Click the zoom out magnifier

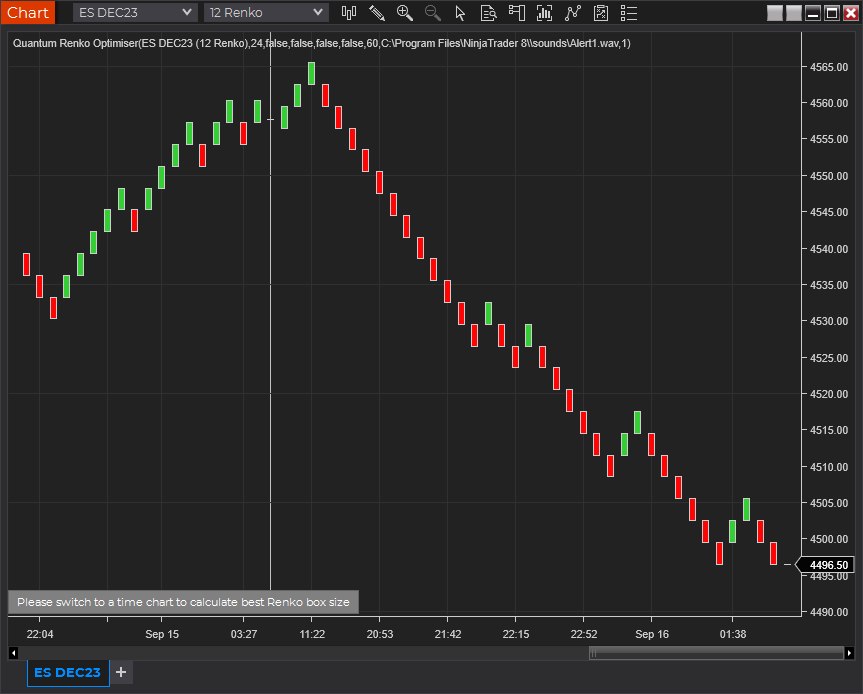click(433, 13)
